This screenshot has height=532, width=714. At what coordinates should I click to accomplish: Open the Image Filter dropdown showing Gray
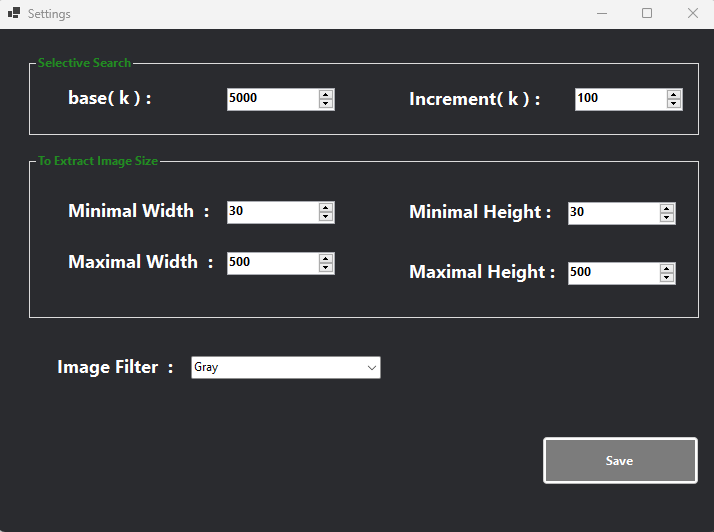286,367
